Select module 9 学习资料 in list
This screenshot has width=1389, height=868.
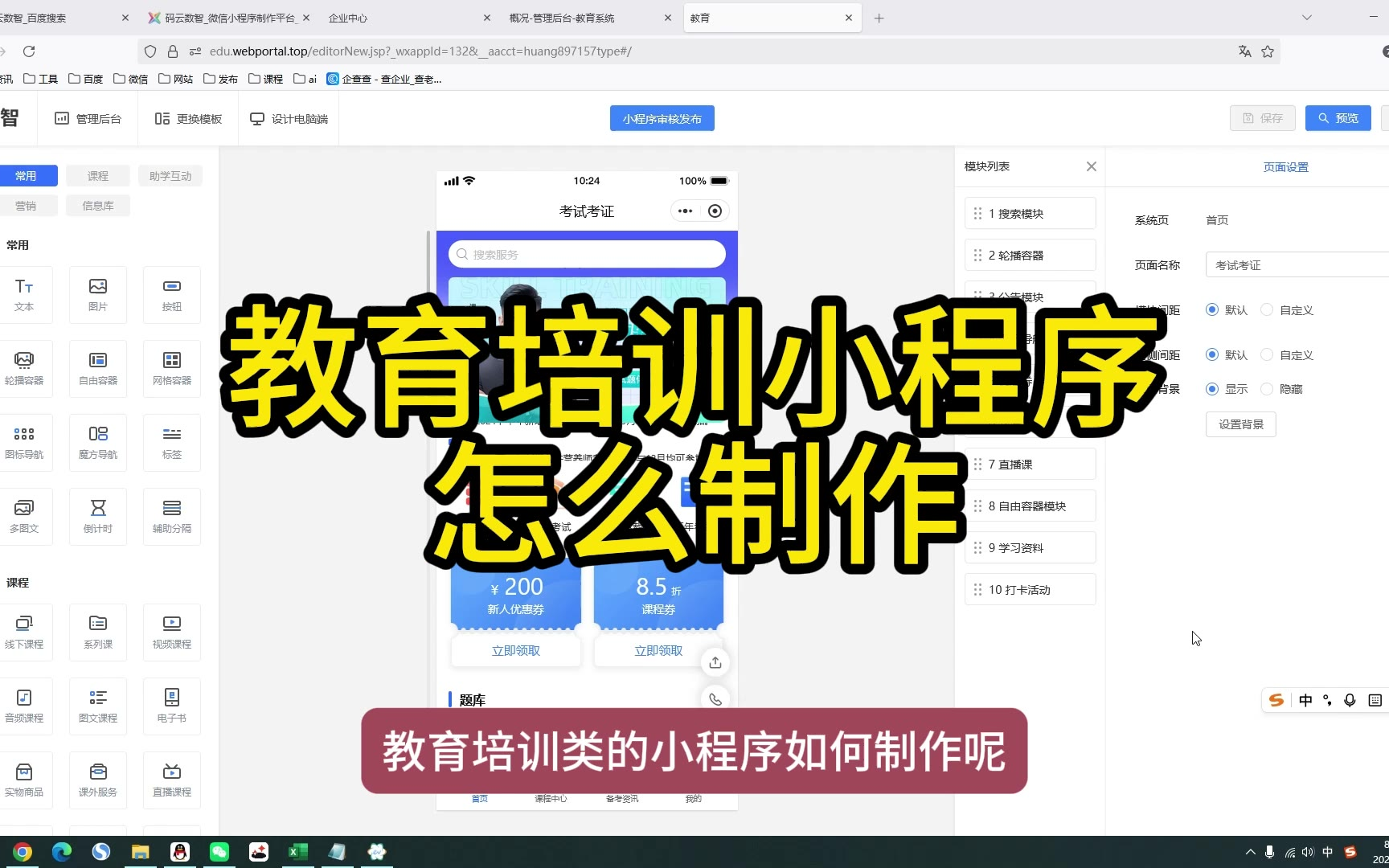click(1030, 548)
